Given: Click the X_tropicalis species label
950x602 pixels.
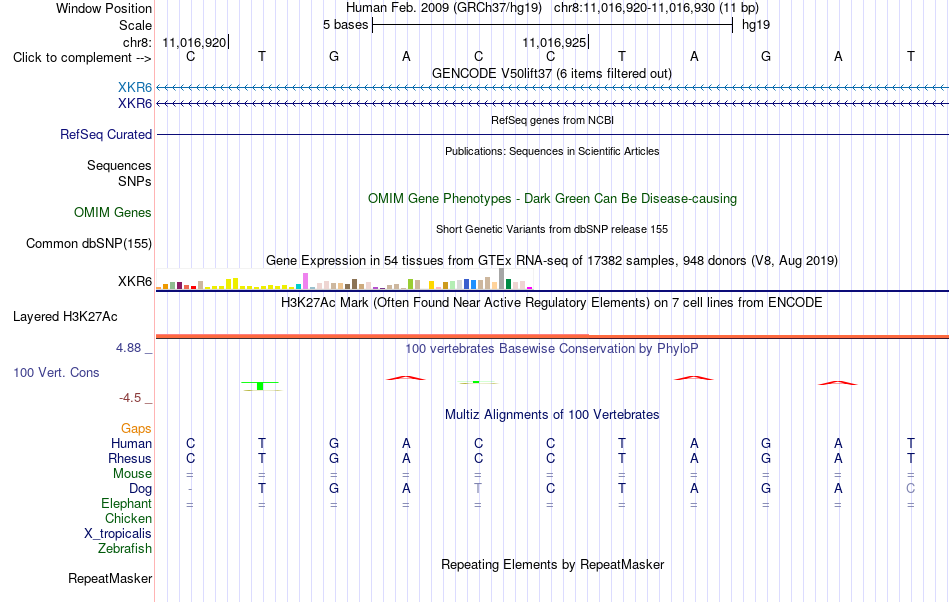Looking at the screenshot, I should [118, 534].
